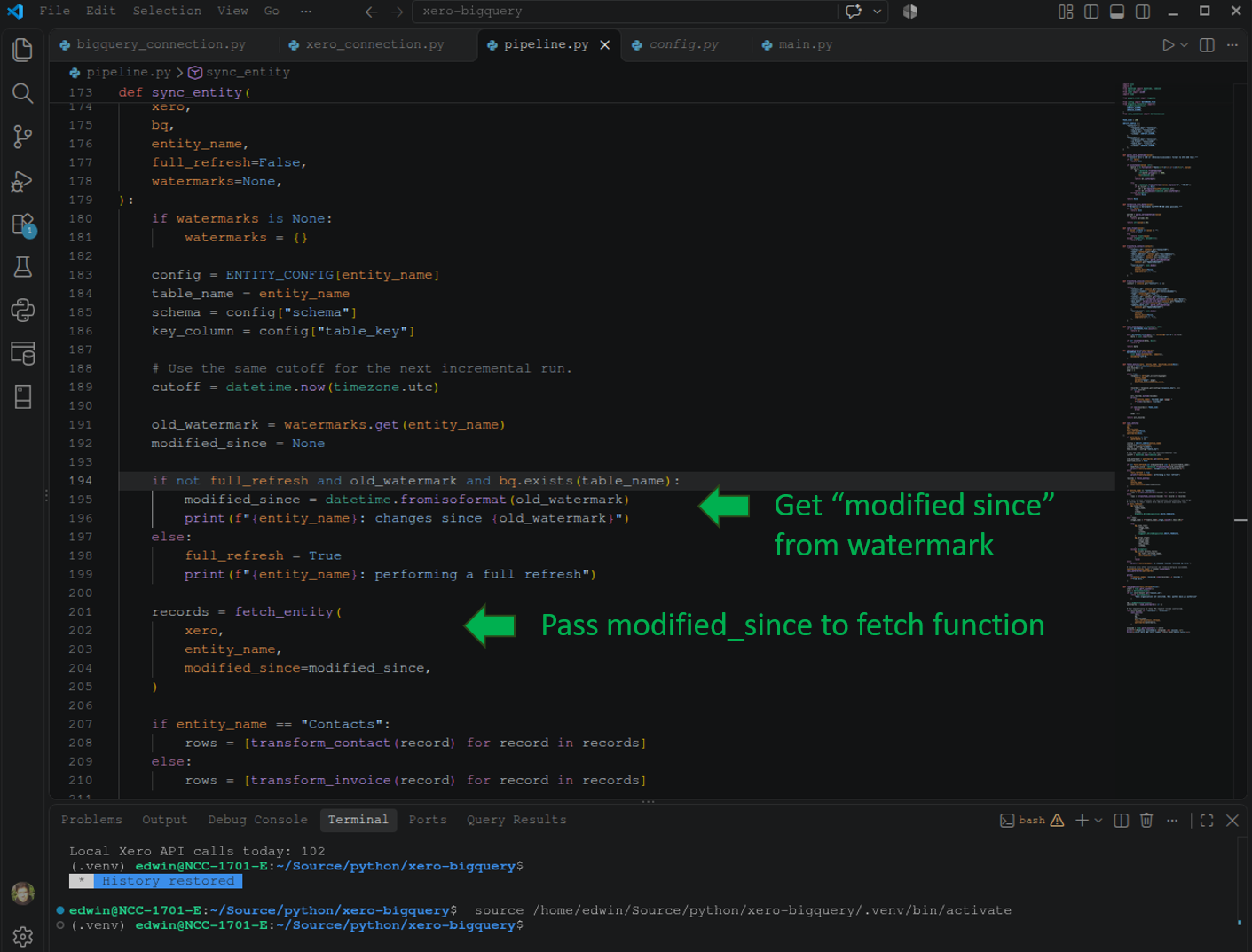The image size is (1252, 952).
Task: Open the Customize Layout icon
Action: click(x=1066, y=12)
